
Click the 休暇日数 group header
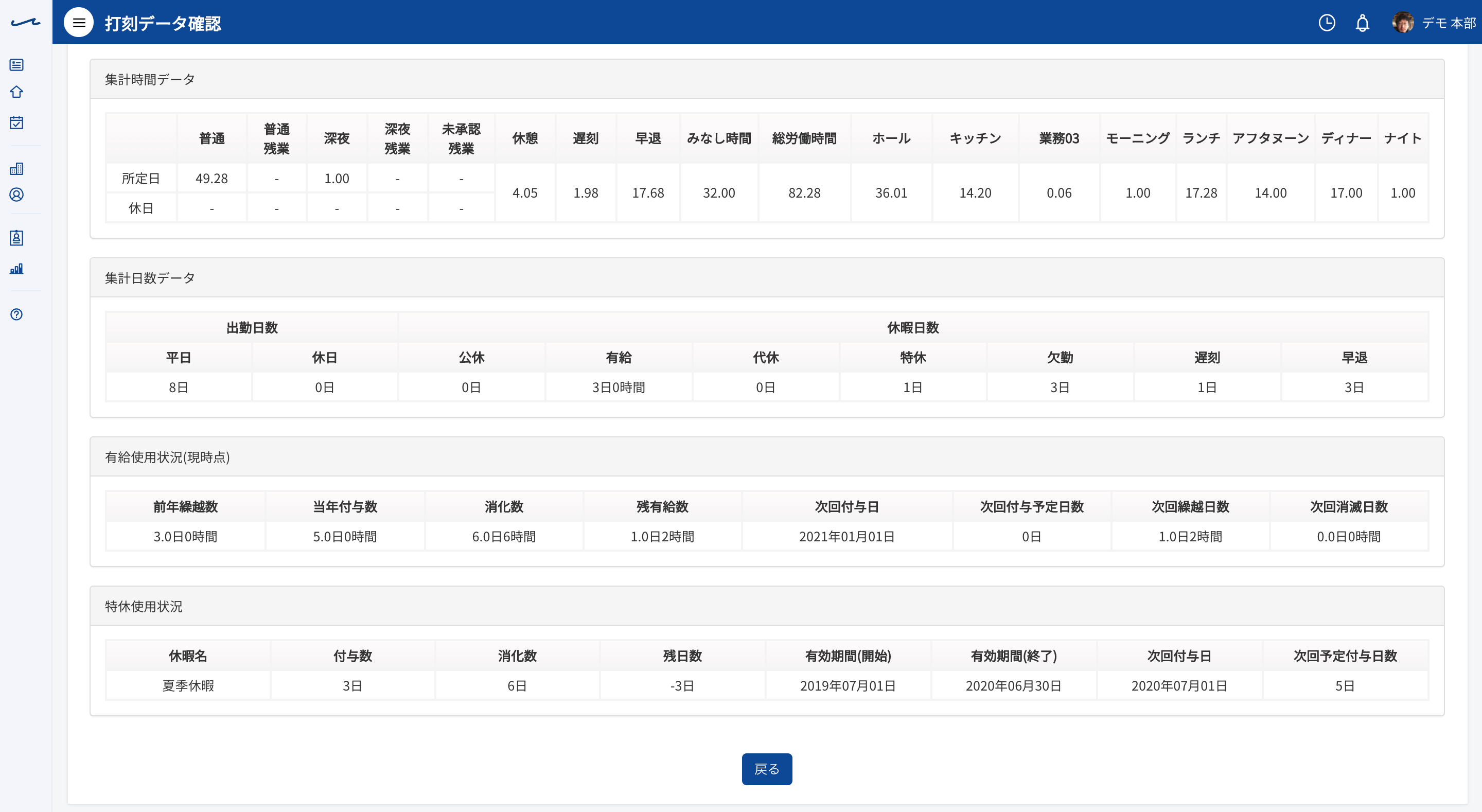tap(913, 327)
